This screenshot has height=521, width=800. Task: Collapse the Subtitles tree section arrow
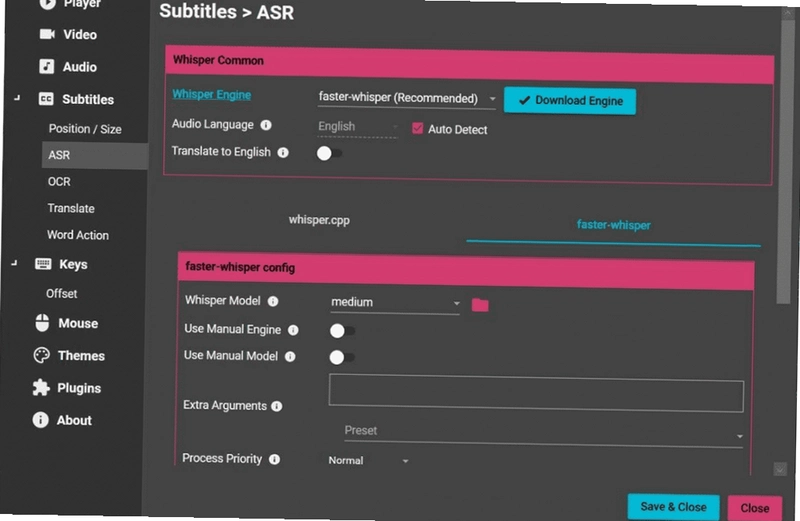(x=17, y=97)
